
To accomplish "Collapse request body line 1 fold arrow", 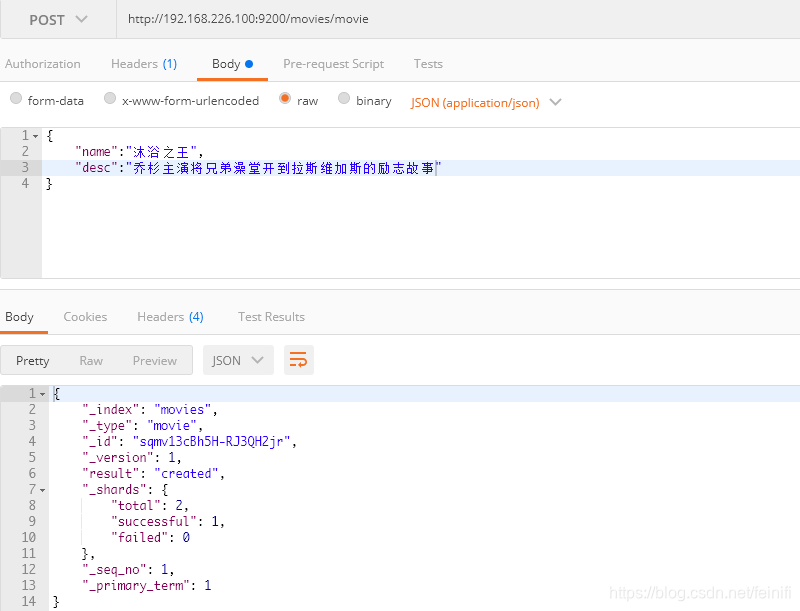I will (x=36, y=136).
